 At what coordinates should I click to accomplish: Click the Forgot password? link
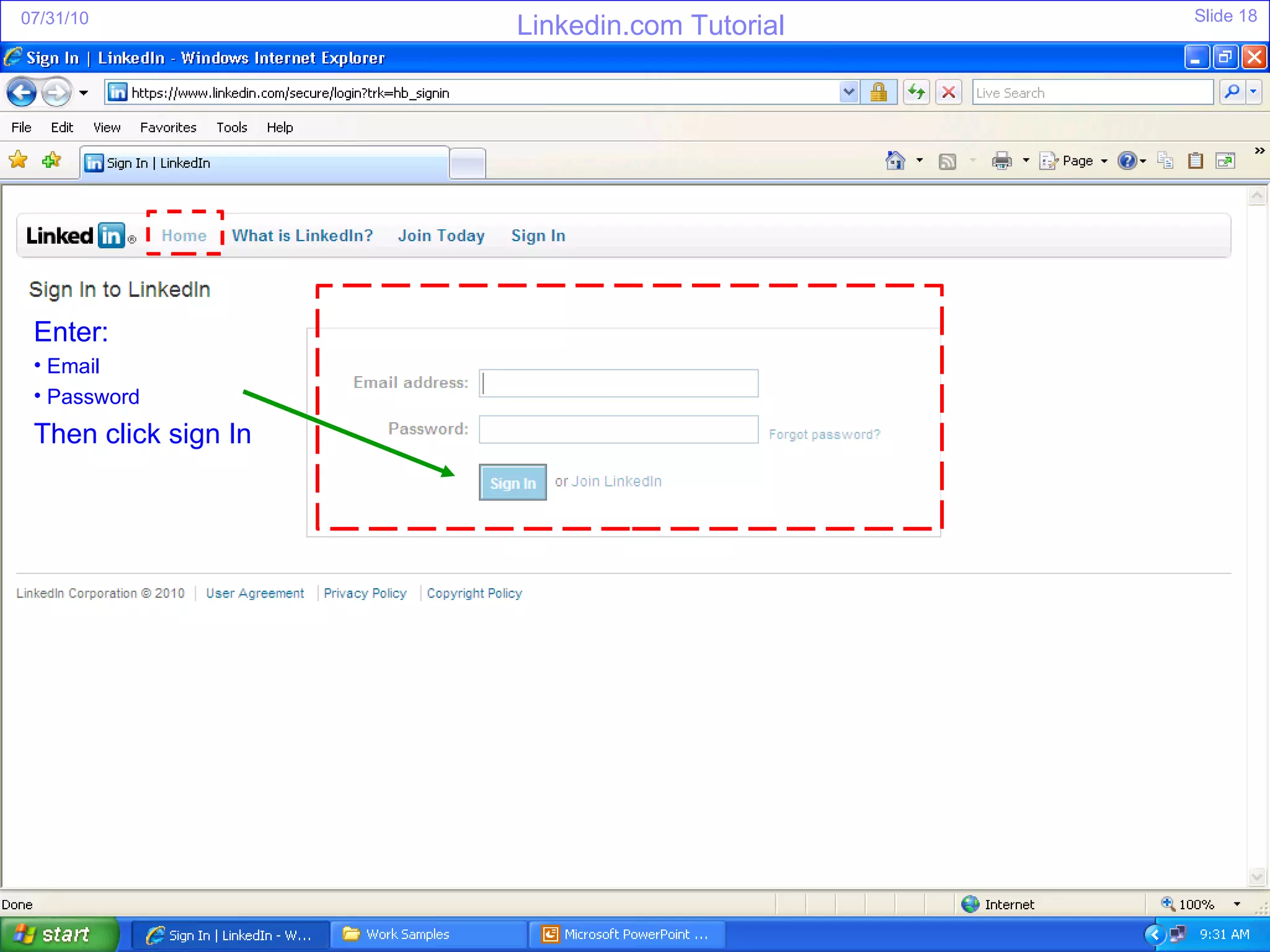coord(824,434)
